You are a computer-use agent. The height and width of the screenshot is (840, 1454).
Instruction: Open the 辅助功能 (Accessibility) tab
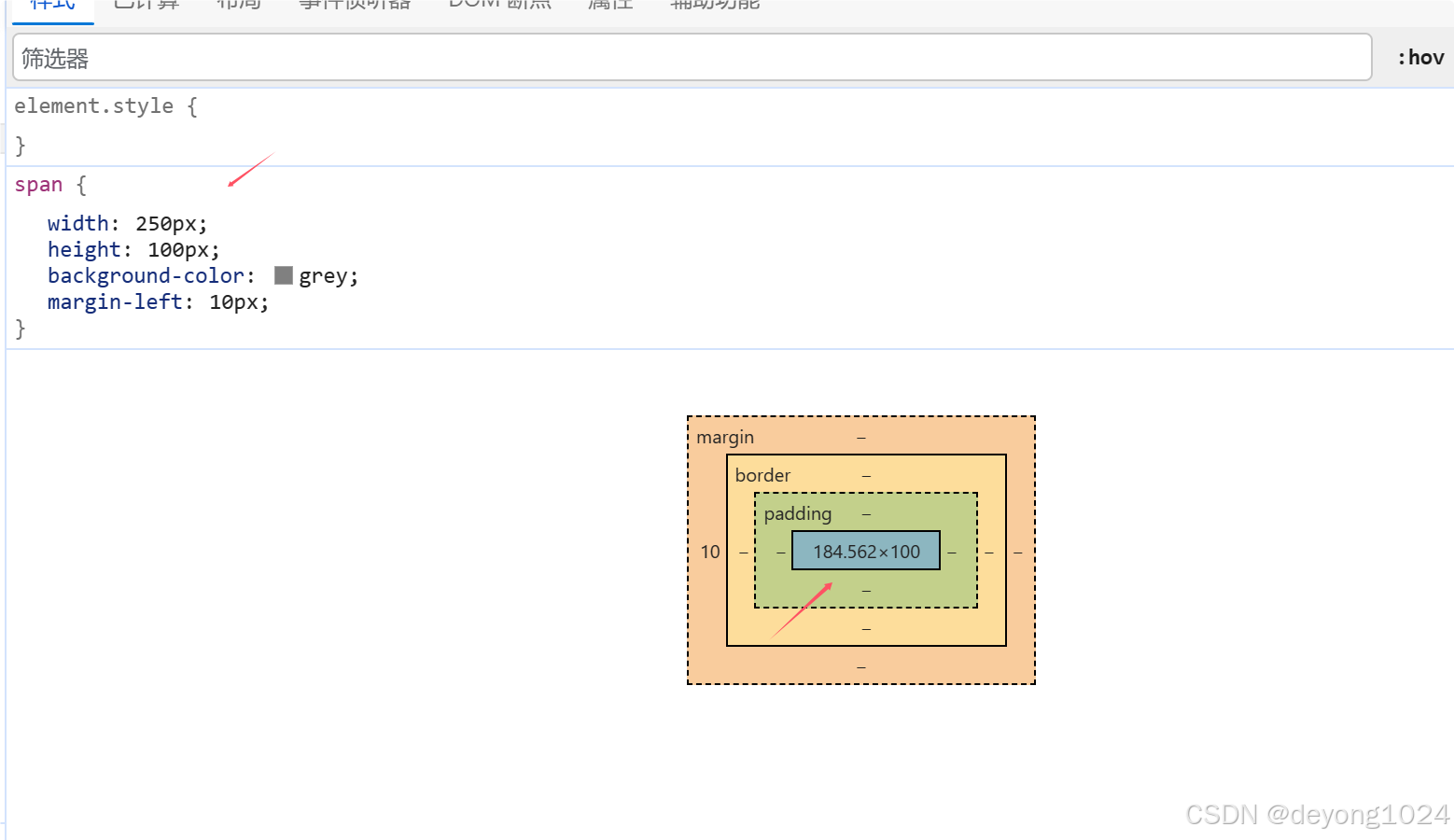(x=714, y=6)
